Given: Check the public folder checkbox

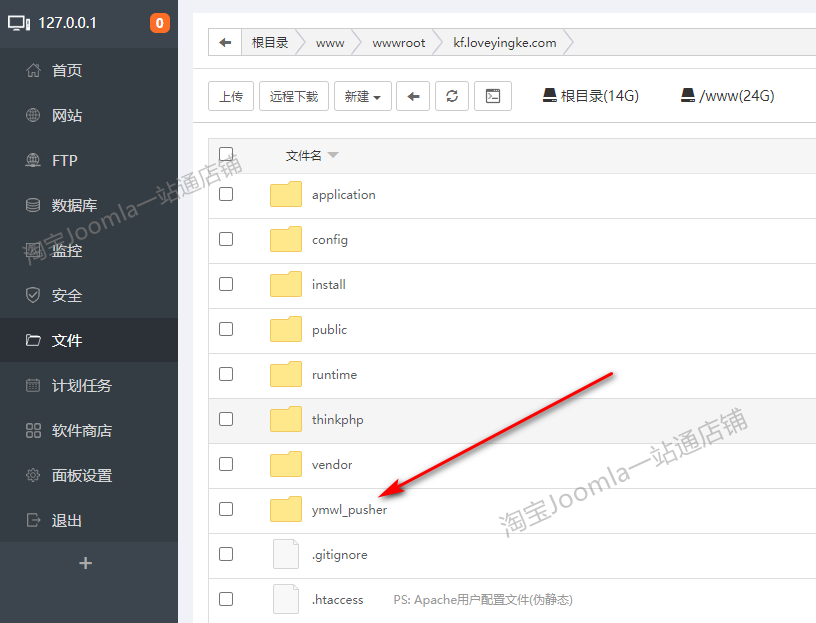Looking at the screenshot, I should point(226,329).
